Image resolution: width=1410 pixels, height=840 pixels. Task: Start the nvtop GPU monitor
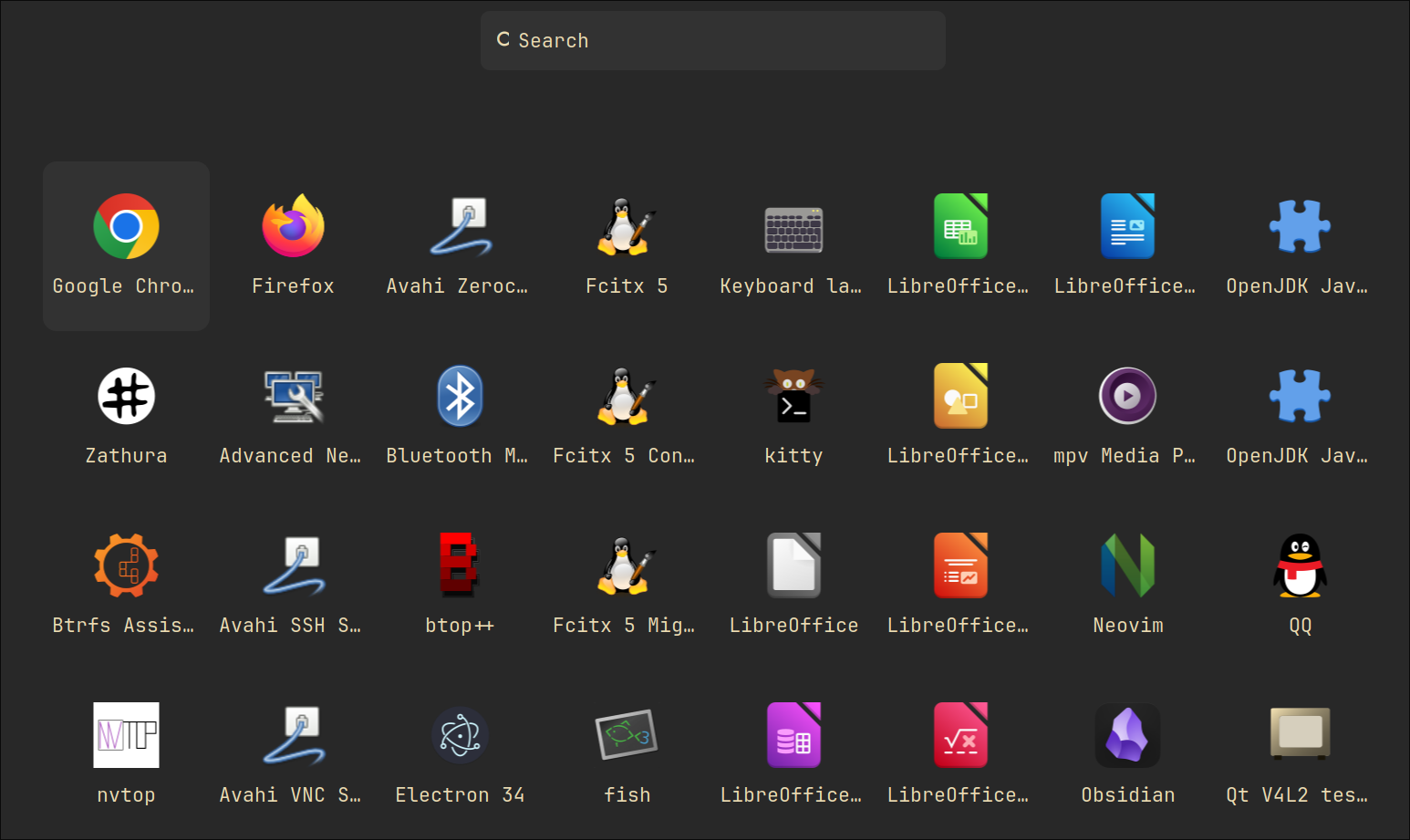126,755
